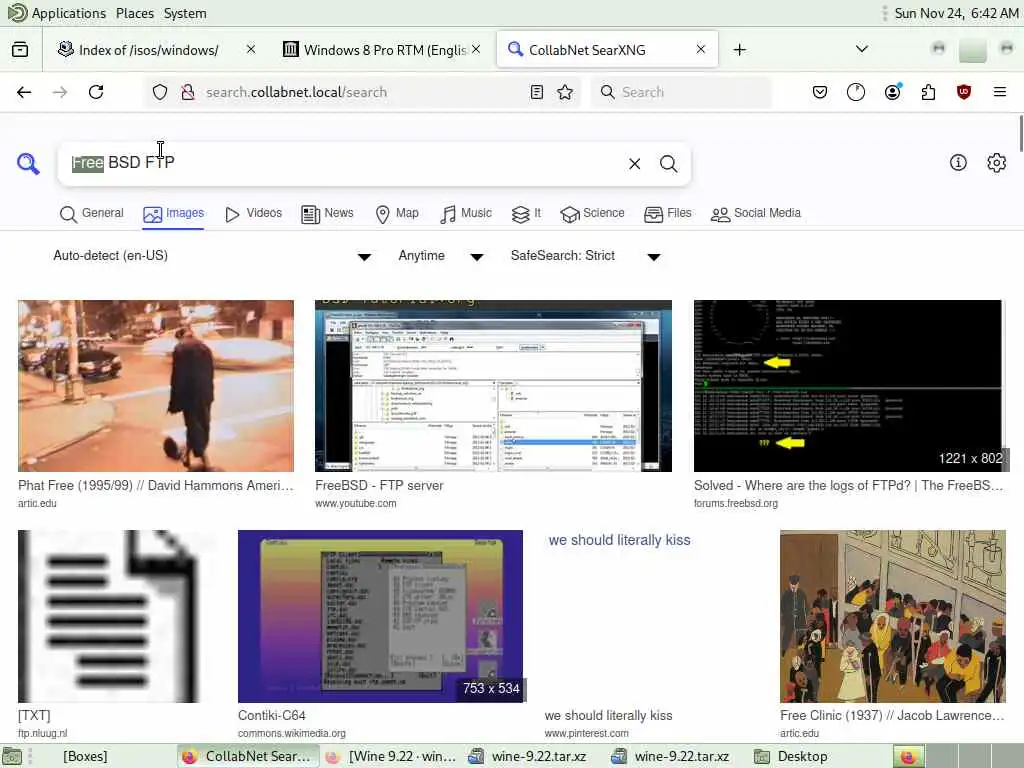Open the Contiki-C64 thumbnail
The height and width of the screenshot is (768, 1024).
380,616
